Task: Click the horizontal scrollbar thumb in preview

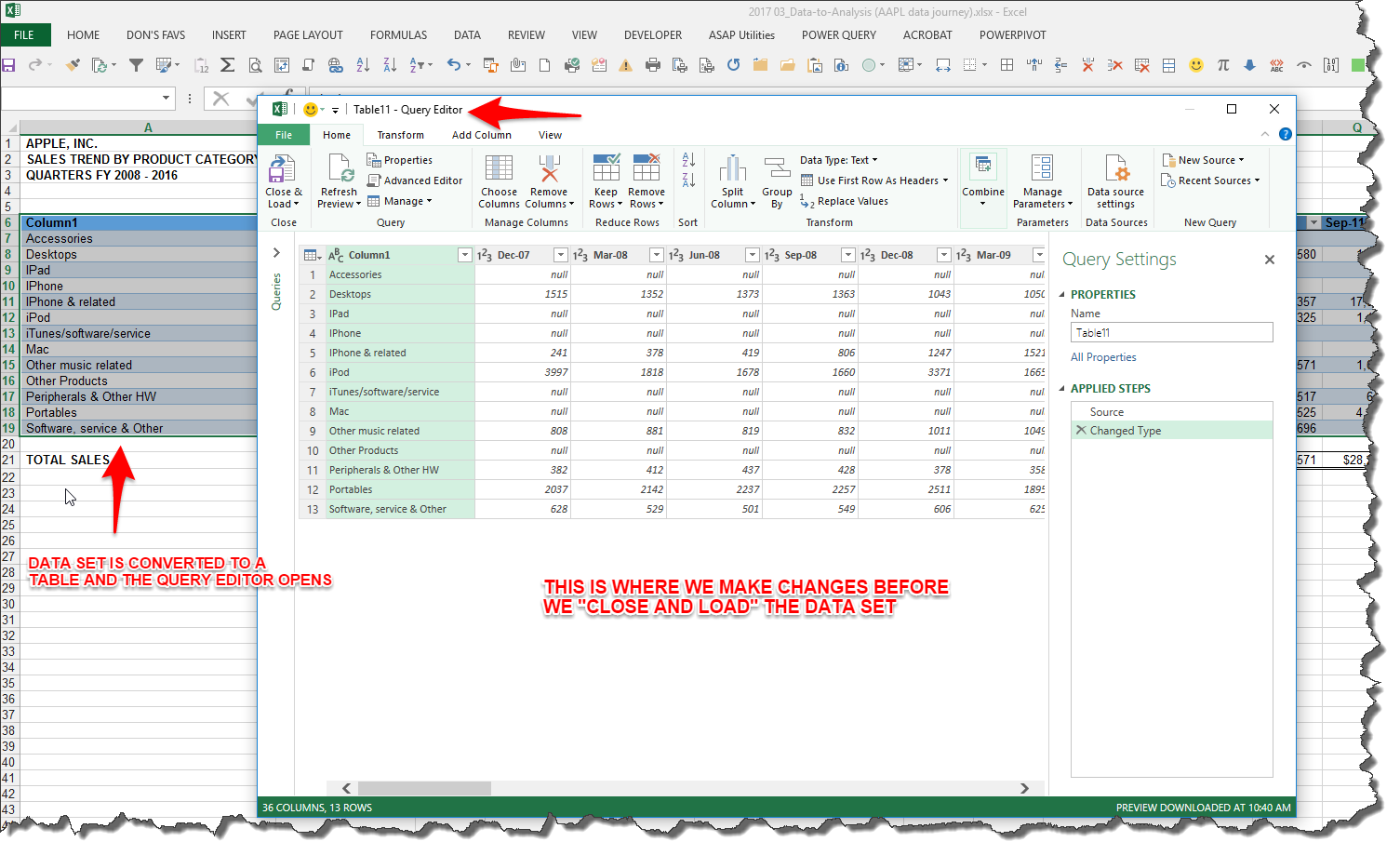Action: click(424, 788)
